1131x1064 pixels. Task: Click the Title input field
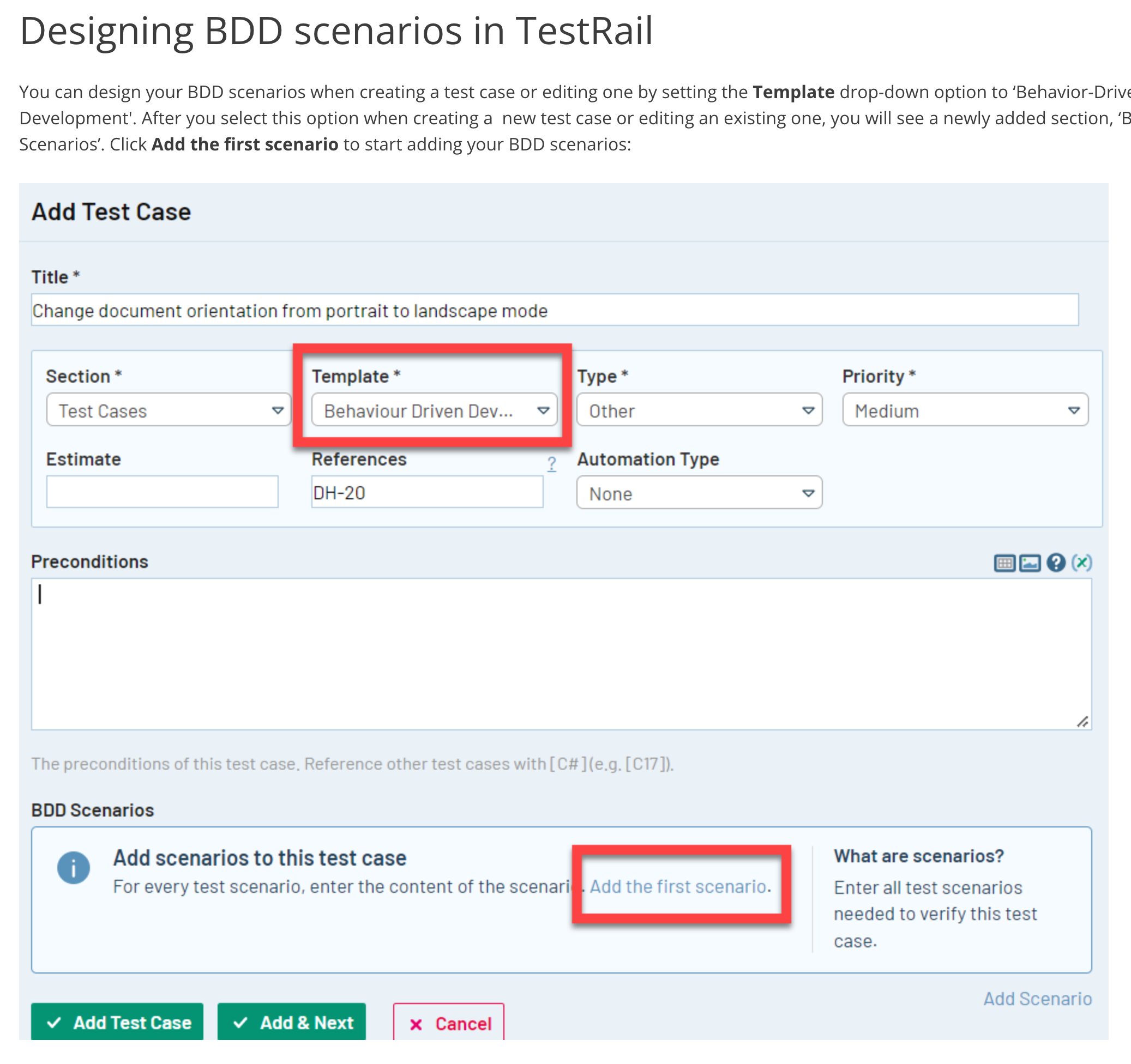click(x=555, y=310)
